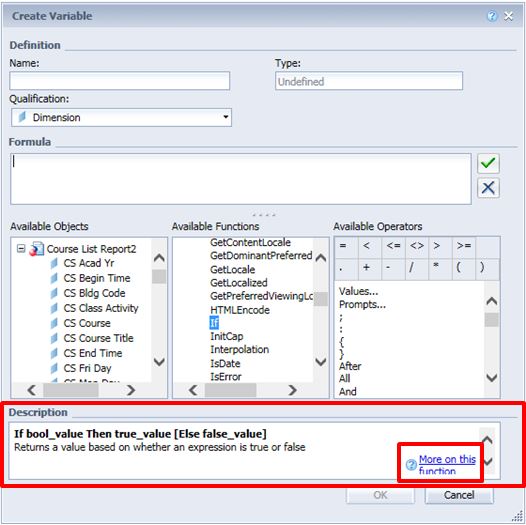Click the Course List Report2 document icon

36,249
